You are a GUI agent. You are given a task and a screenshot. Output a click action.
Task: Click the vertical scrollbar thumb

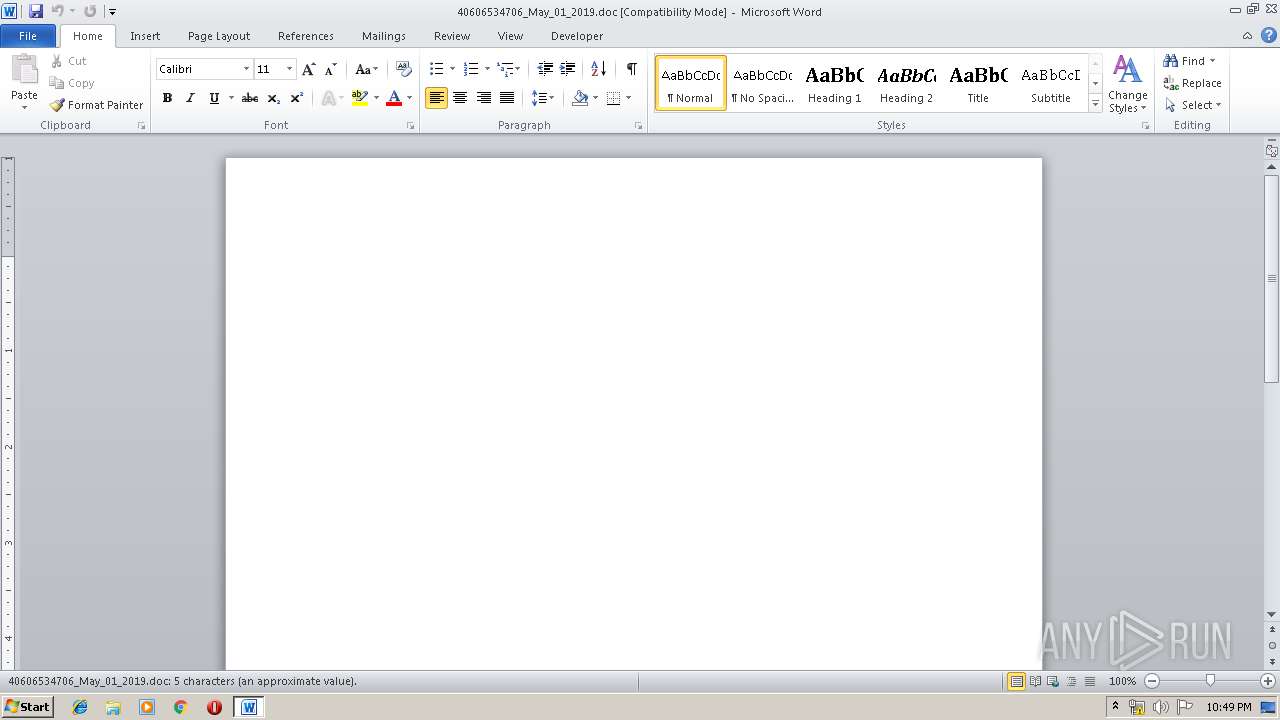point(1272,277)
